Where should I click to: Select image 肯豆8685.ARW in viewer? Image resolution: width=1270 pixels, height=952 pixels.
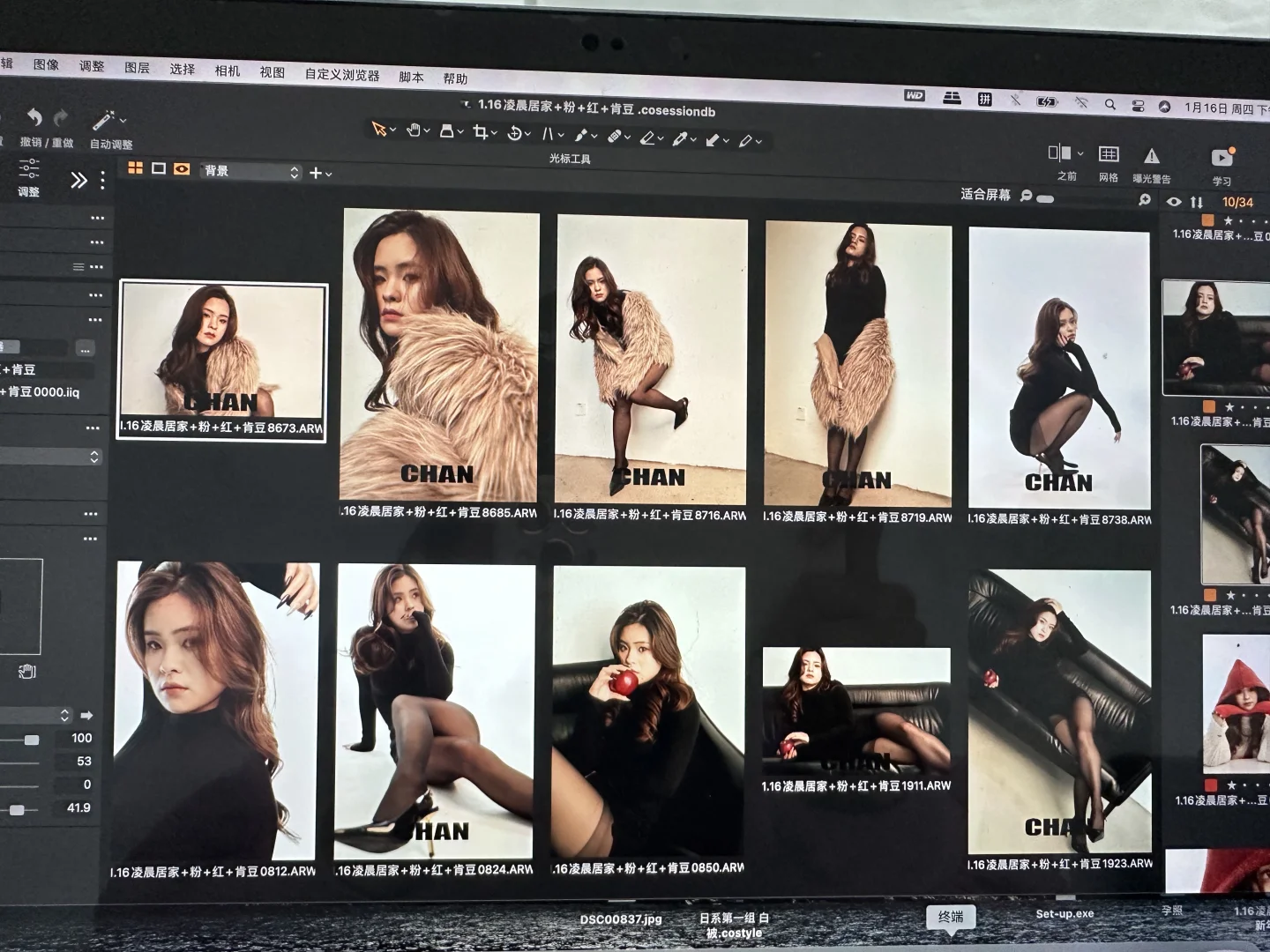click(x=439, y=355)
